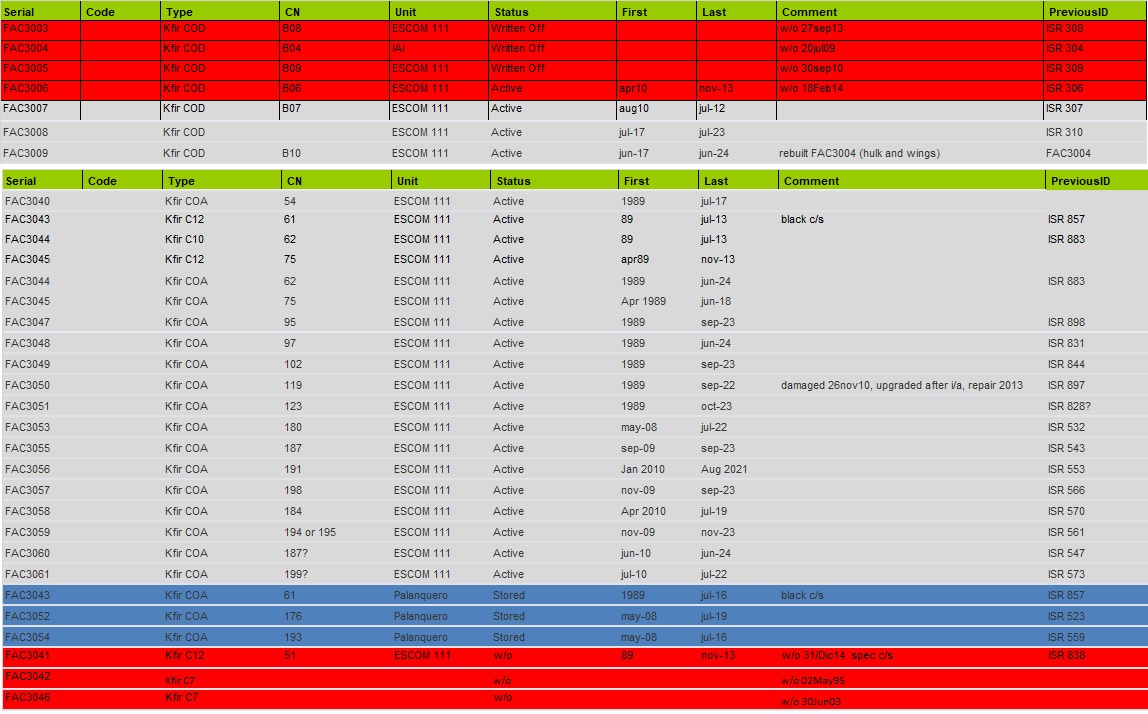Click CN value '199?'
1148x714 pixels.
(296, 575)
